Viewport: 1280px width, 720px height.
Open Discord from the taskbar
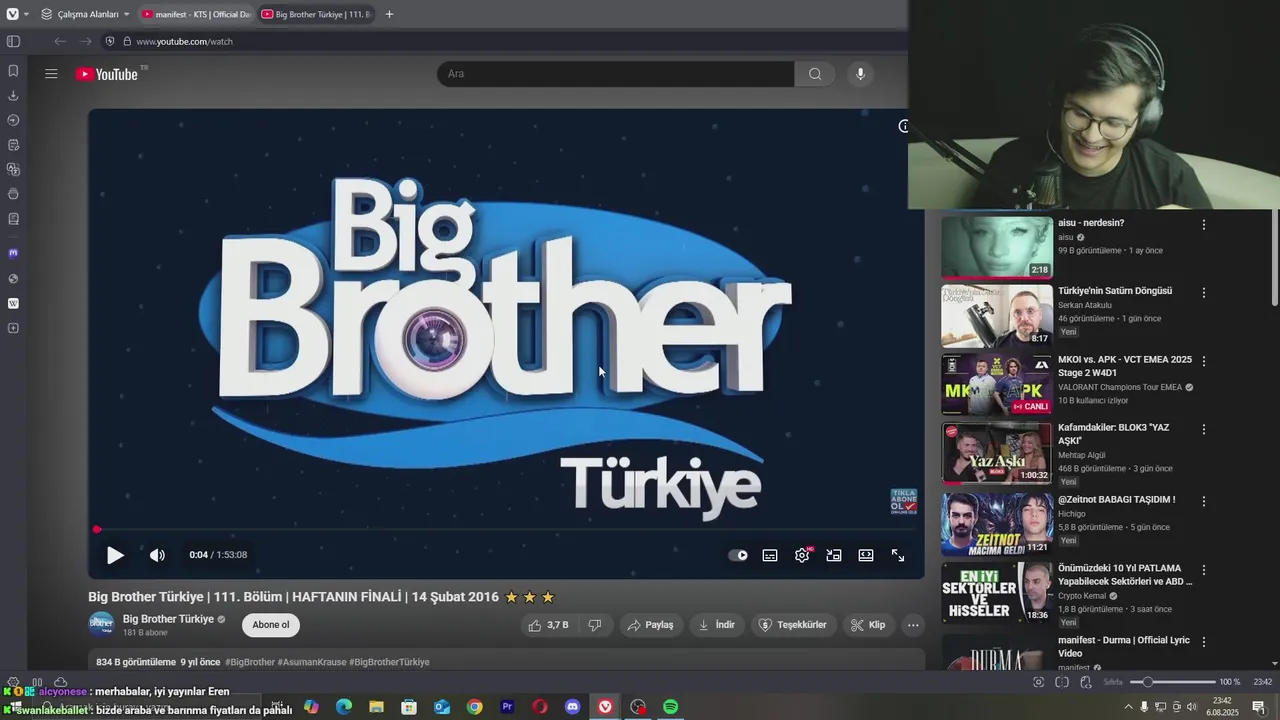coord(572,707)
